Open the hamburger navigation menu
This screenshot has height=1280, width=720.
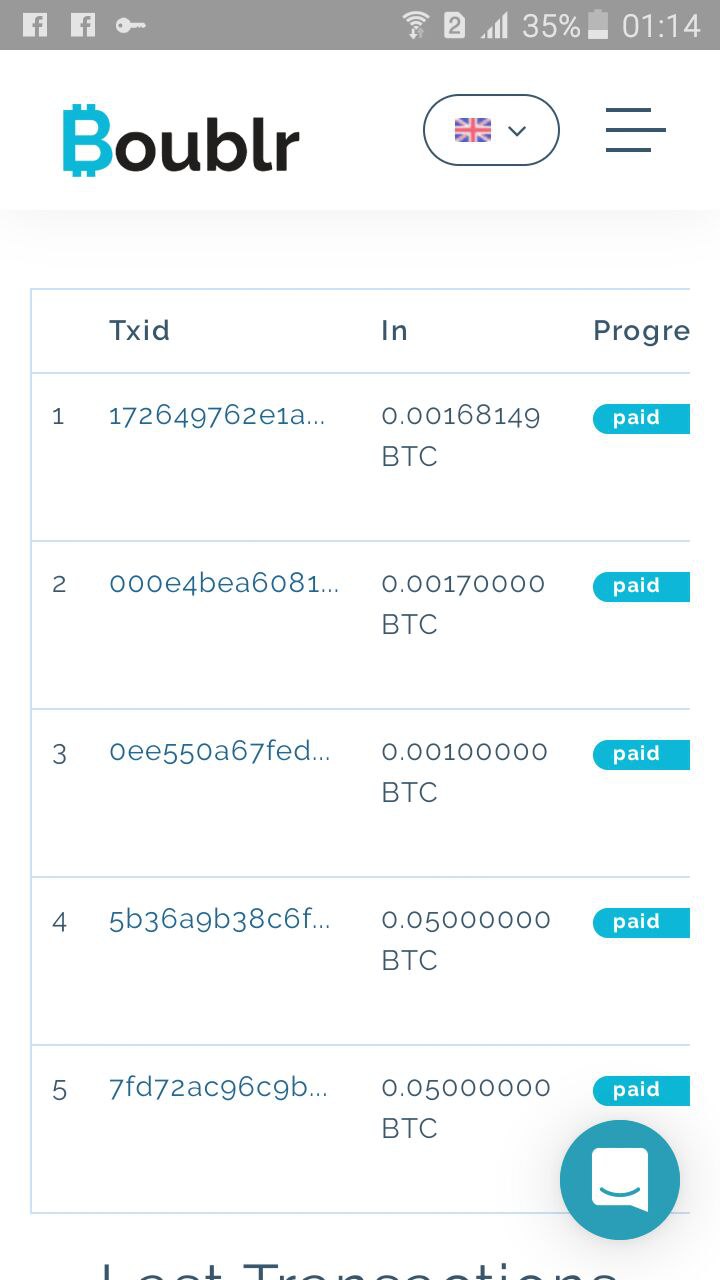635,130
